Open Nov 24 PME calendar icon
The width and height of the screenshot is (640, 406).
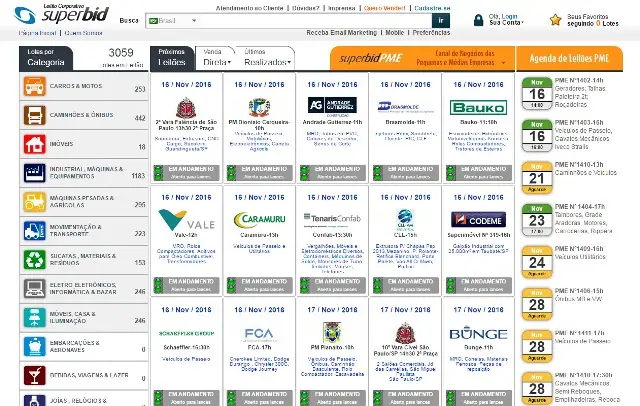point(537,262)
